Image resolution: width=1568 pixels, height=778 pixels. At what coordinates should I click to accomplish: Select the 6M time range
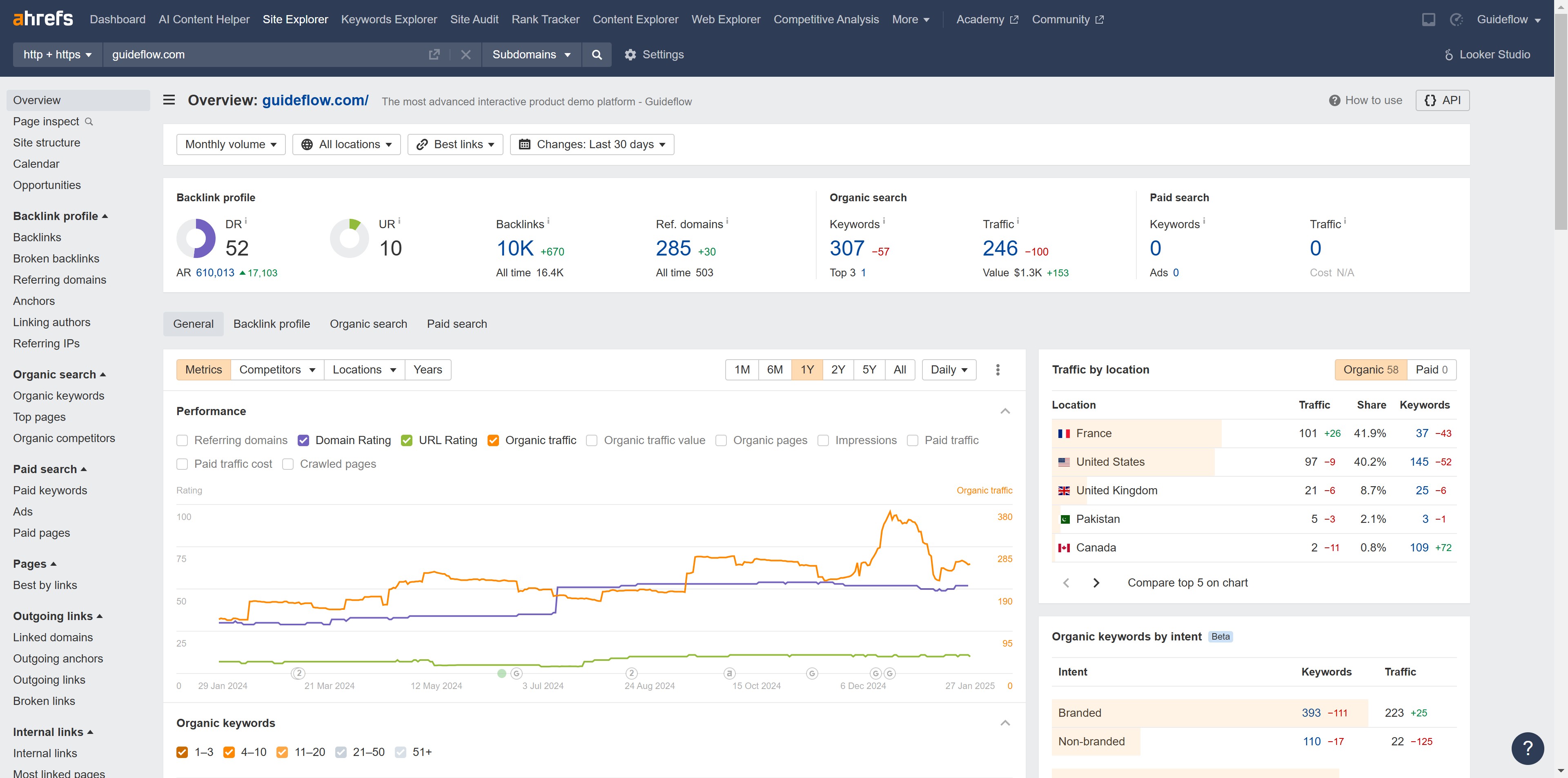pyautogui.click(x=774, y=370)
